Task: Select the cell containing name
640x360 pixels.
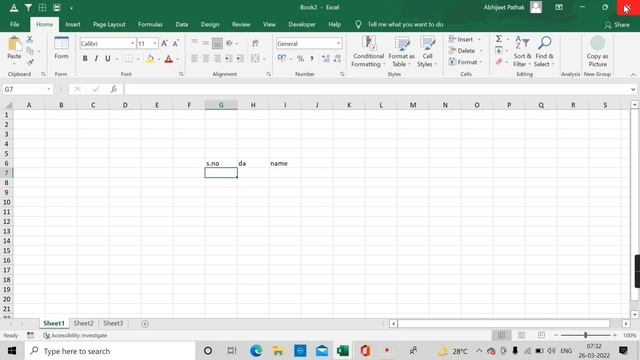Action: (x=285, y=163)
